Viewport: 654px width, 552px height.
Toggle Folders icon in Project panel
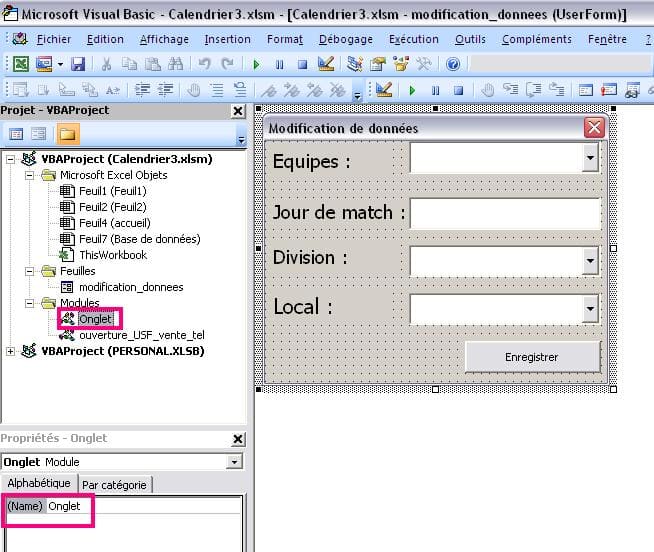(68, 134)
